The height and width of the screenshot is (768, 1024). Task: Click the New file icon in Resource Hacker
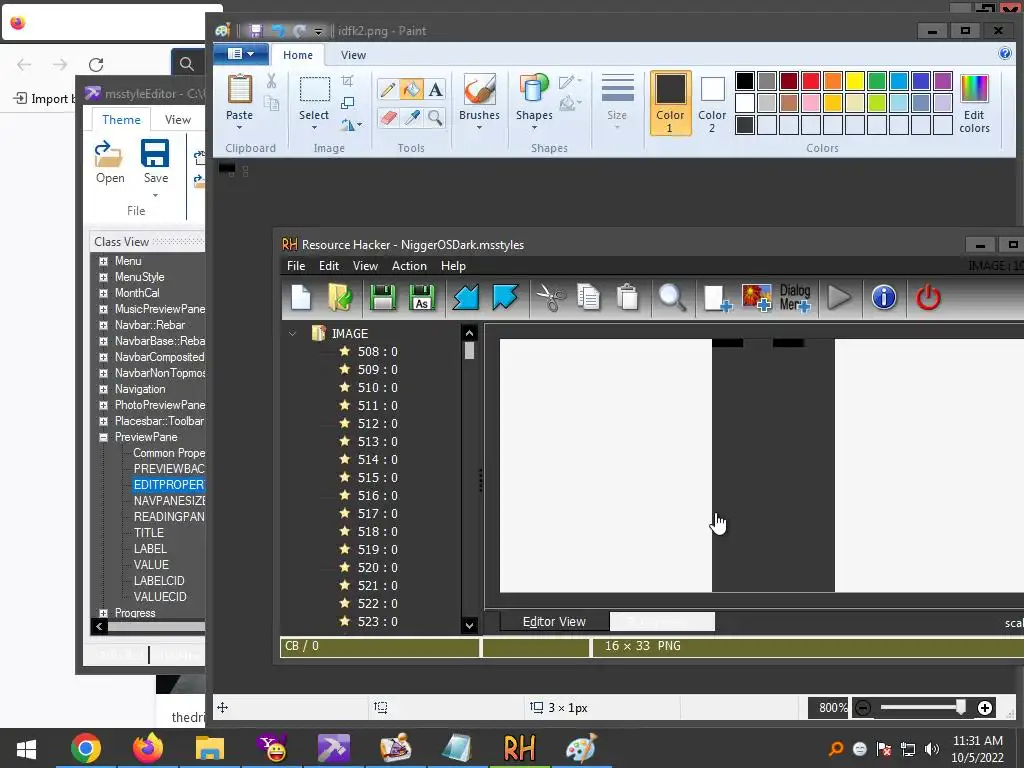pos(301,298)
